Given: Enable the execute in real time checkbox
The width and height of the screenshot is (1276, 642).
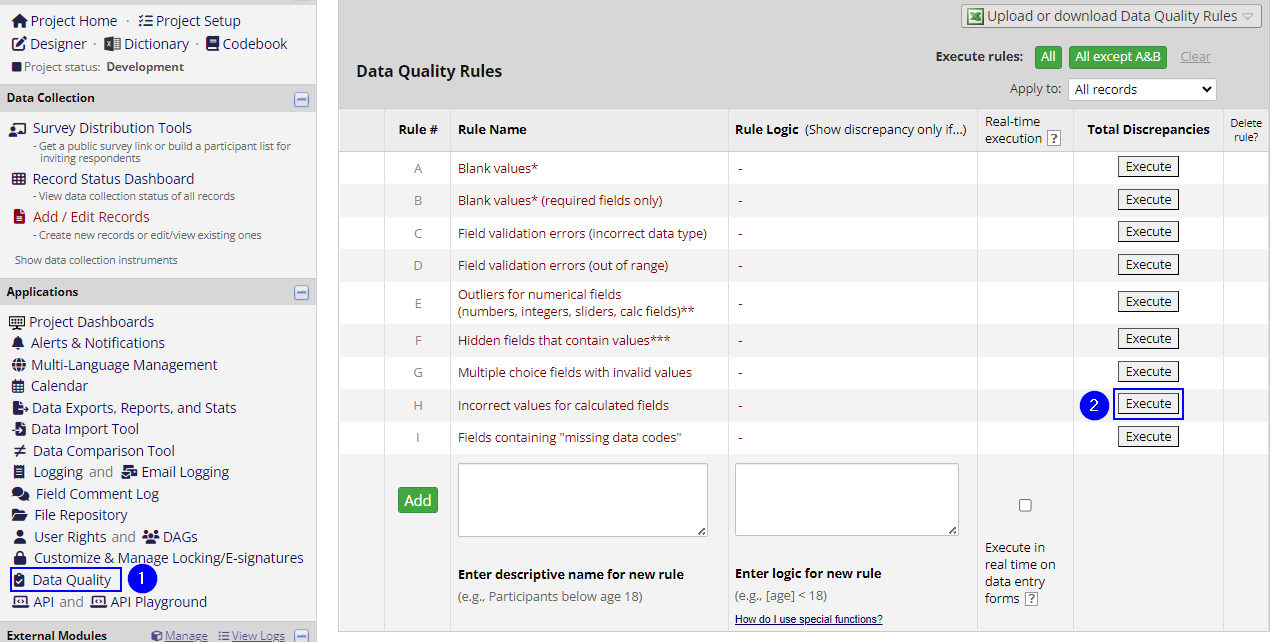Looking at the screenshot, I should coord(1025,505).
